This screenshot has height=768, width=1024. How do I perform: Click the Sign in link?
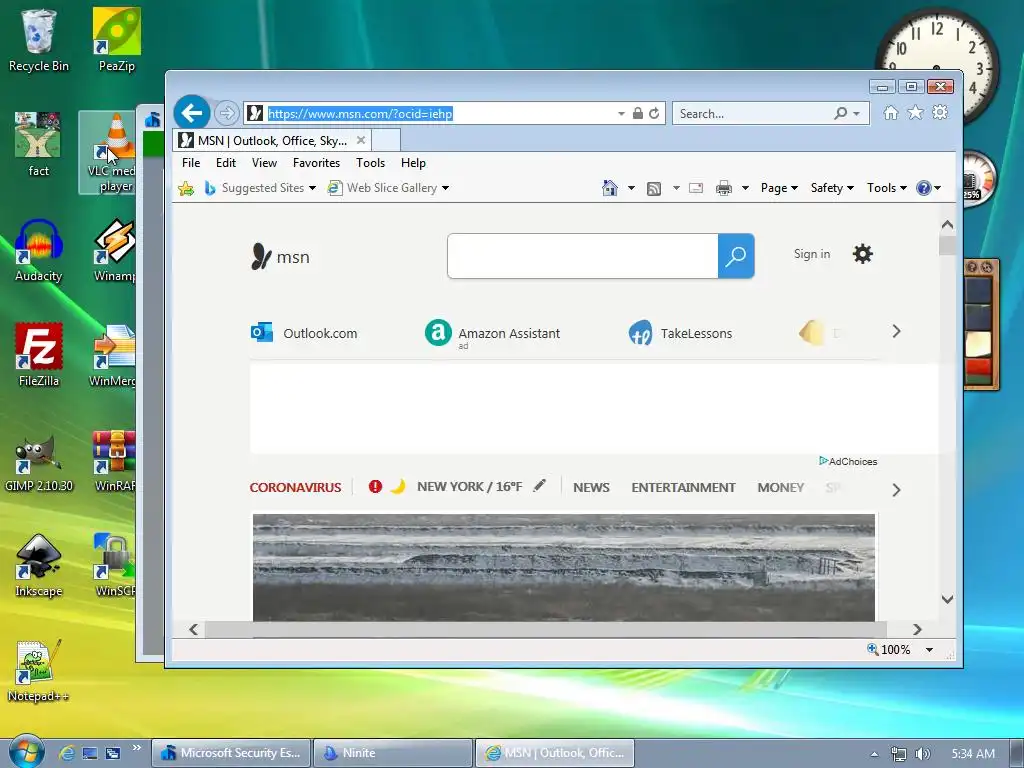(x=812, y=254)
